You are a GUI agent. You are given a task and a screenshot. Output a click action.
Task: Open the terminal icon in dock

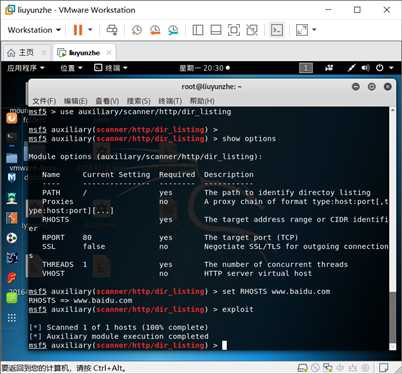pos(12,136)
